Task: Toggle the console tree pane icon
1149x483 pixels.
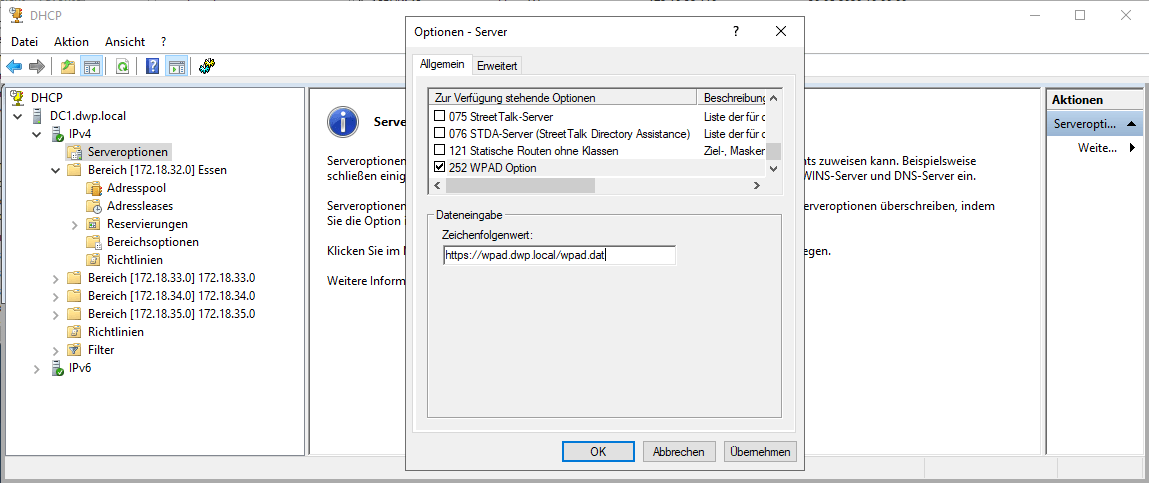Action: tap(92, 66)
